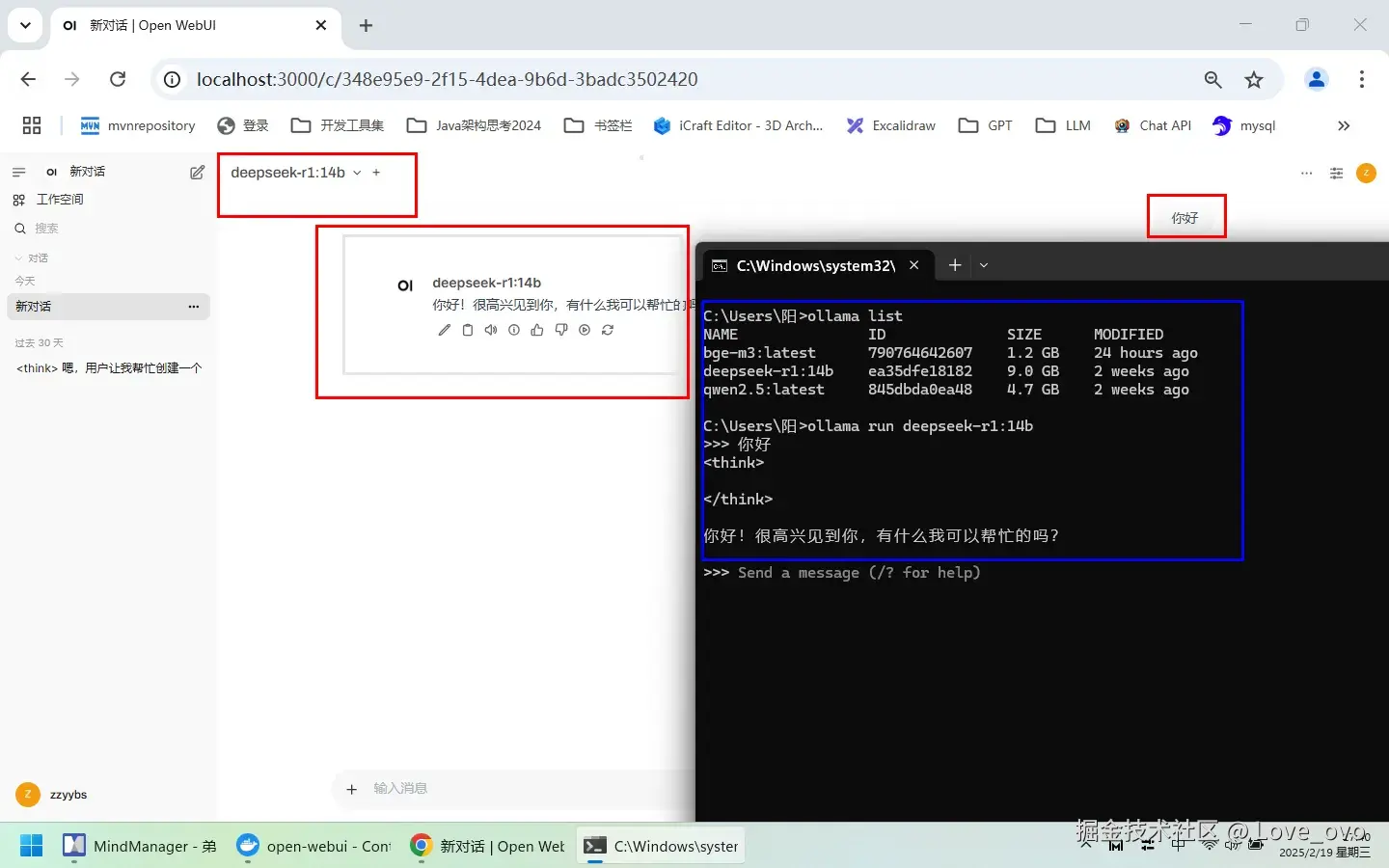Open the tab search dropdown arrow
The width and height of the screenshot is (1389, 868).
coord(25,25)
